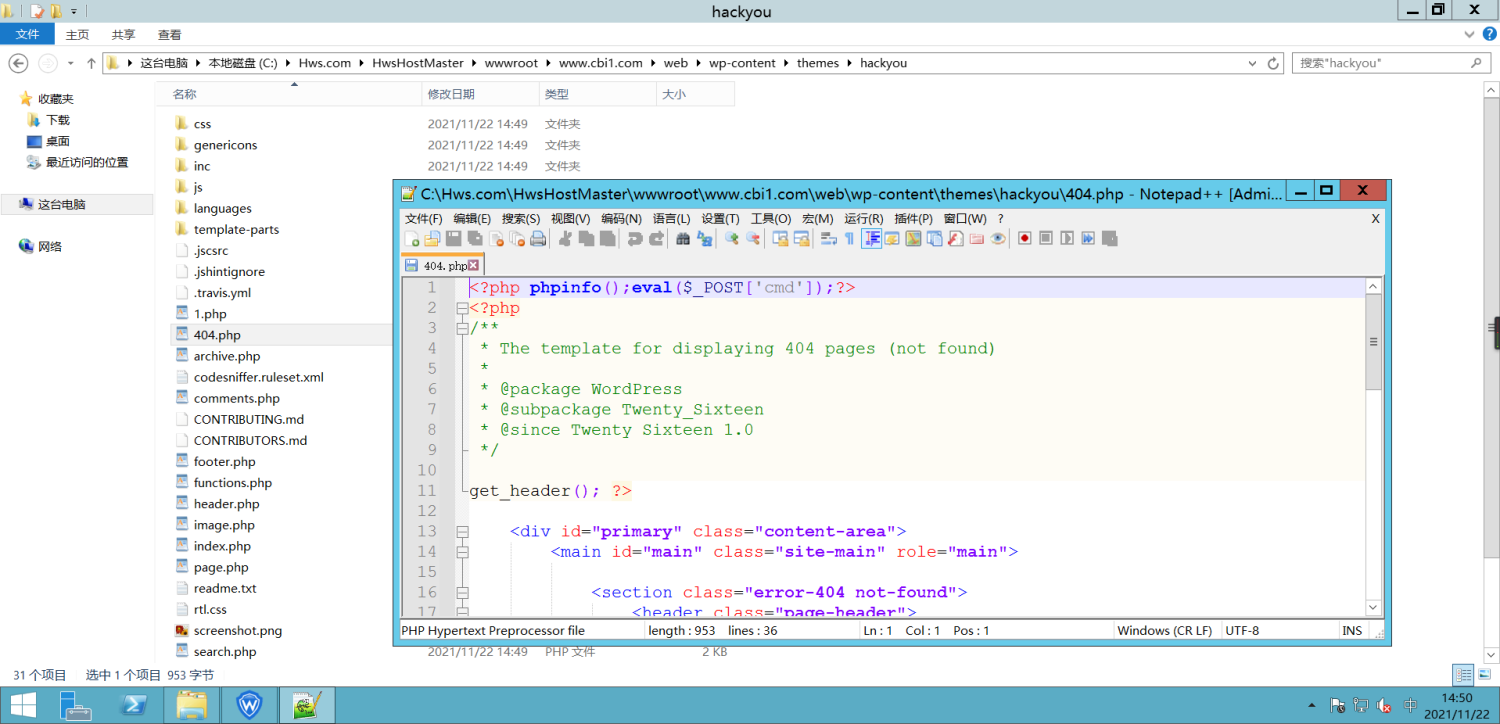
Task: Toggle the Indent Guide toolbar button
Action: [872, 238]
